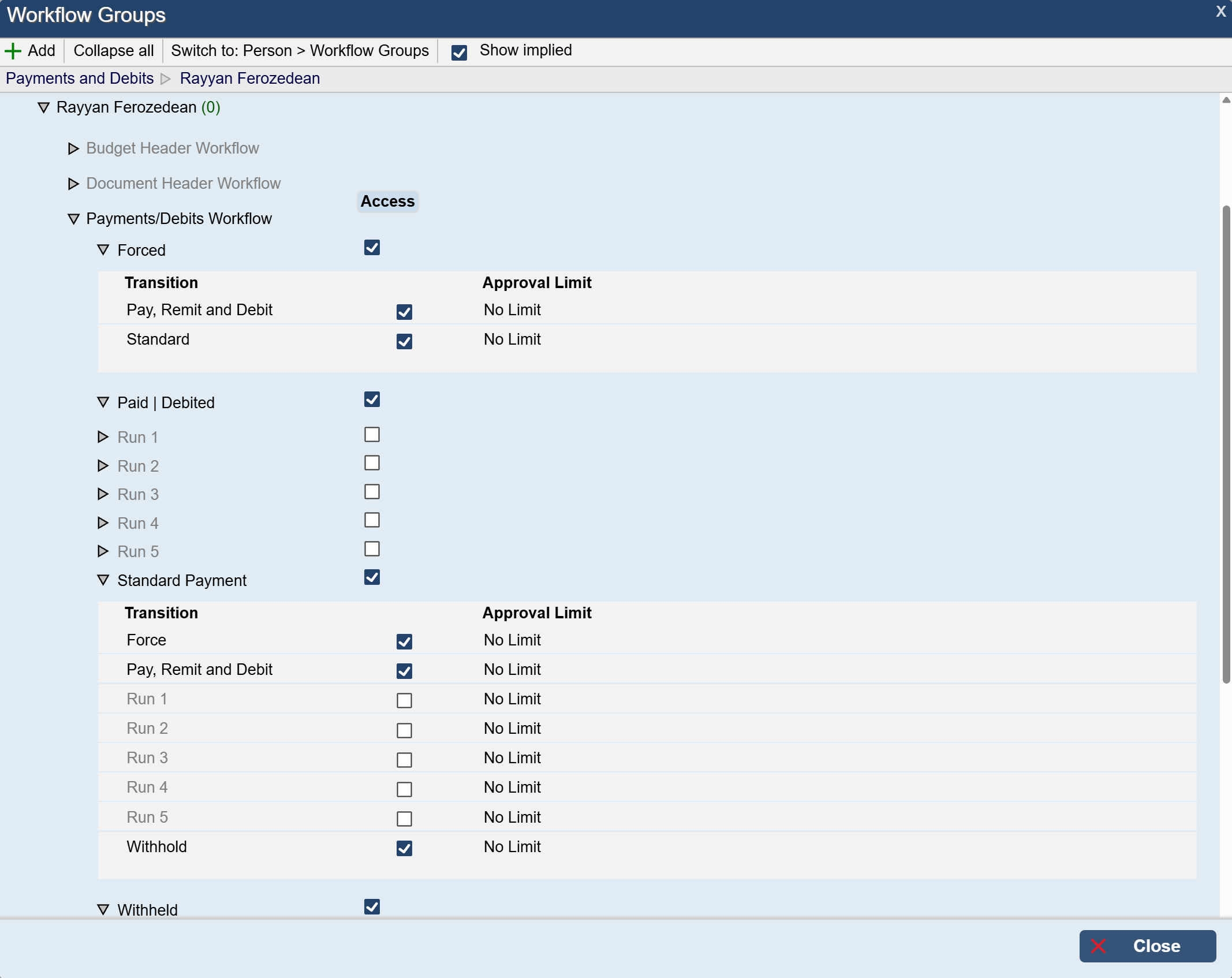Uncheck the Forced access checkbox

click(x=372, y=248)
